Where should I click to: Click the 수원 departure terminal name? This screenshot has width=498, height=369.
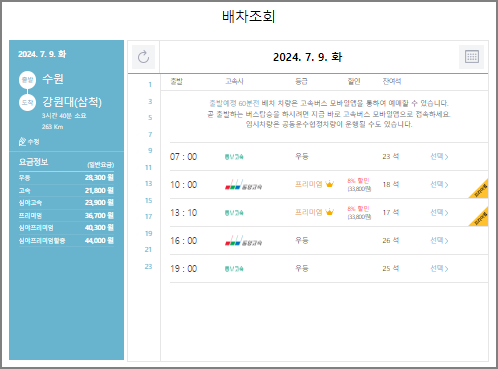point(53,79)
